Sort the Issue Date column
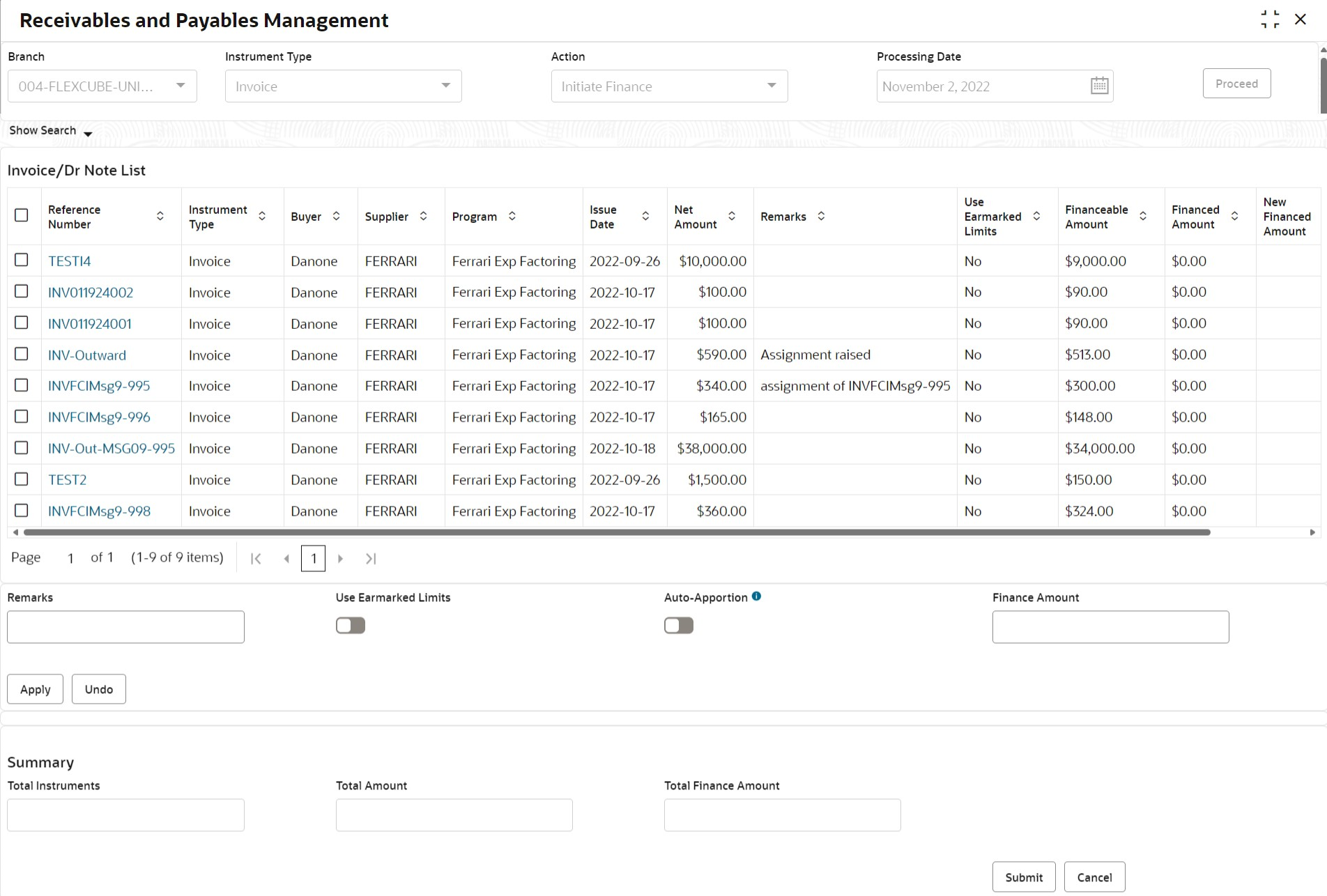The width and height of the screenshot is (1327, 896). [x=645, y=216]
